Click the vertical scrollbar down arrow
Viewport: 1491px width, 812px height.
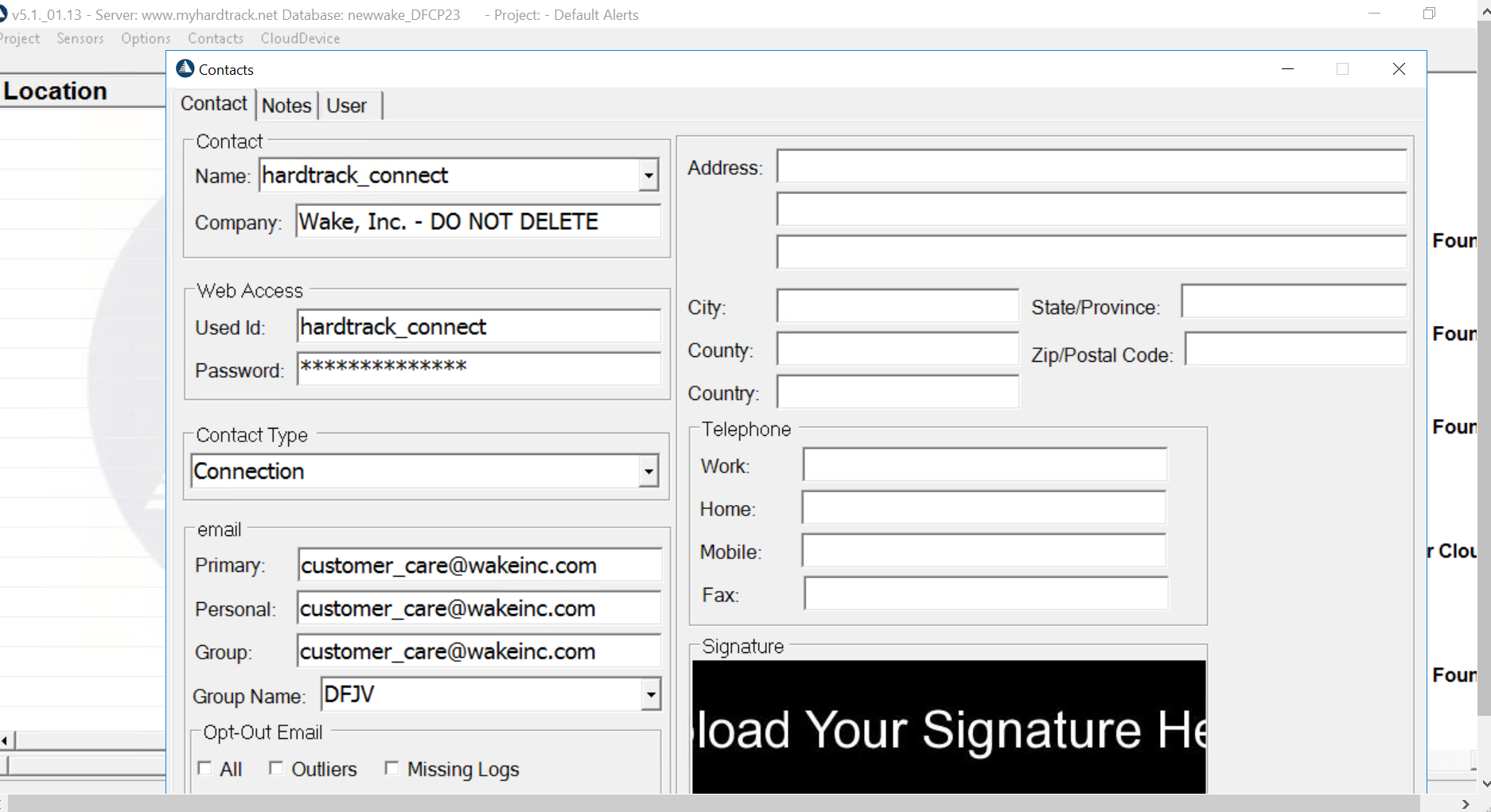(x=1484, y=783)
